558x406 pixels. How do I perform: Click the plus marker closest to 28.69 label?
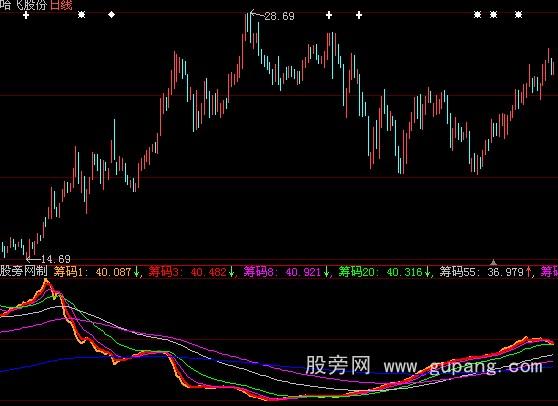click(x=329, y=15)
